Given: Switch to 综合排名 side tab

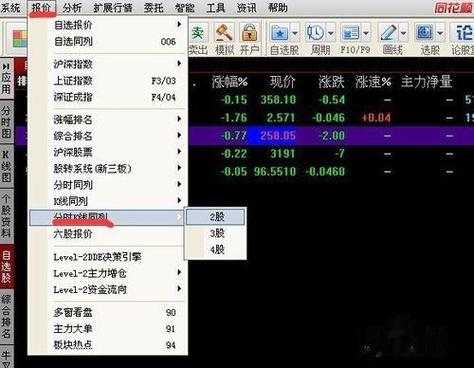Looking at the screenshot, I should point(6,317).
